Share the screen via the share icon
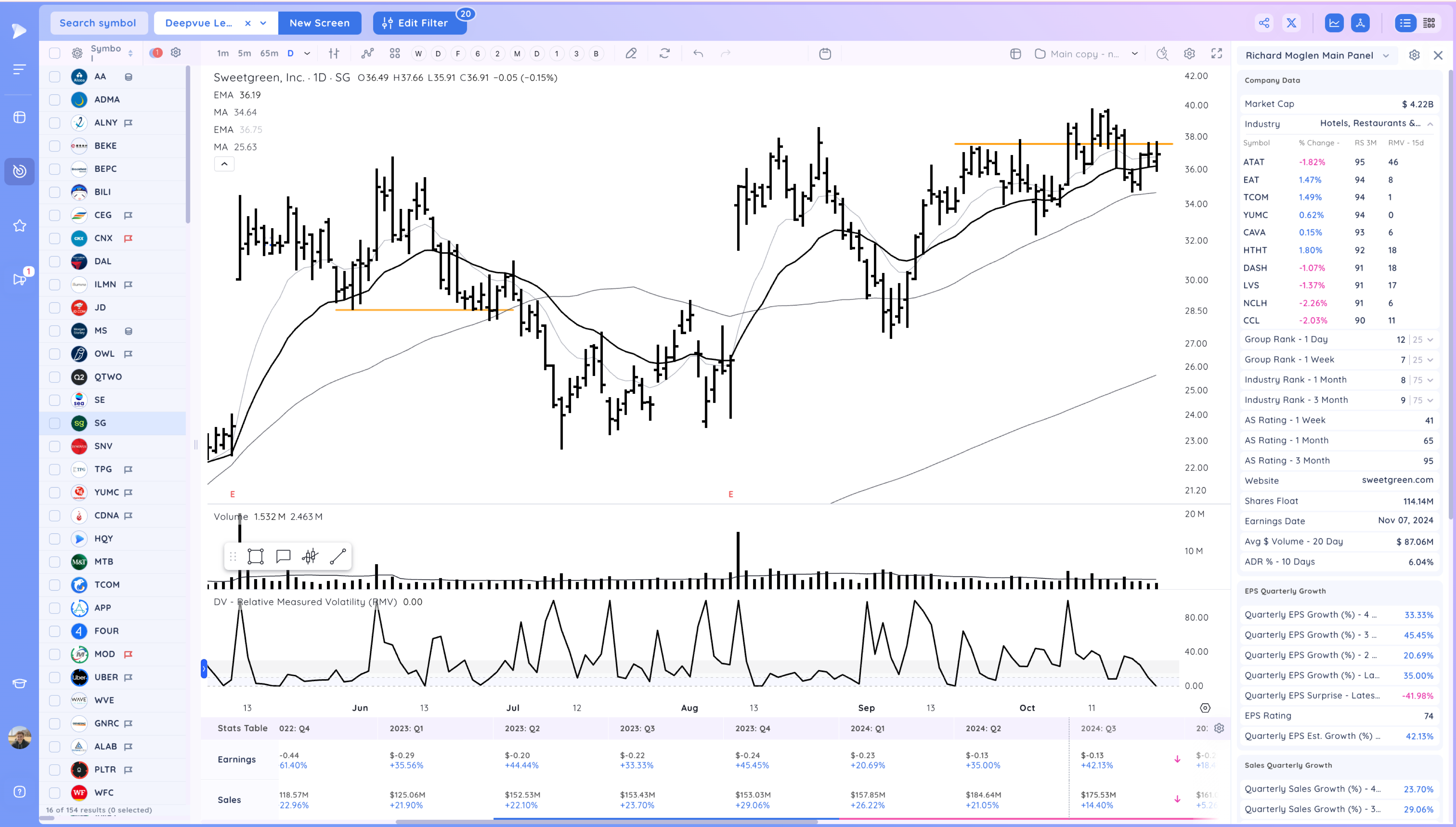This screenshot has height=827, width=1456. tap(1263, 23)
